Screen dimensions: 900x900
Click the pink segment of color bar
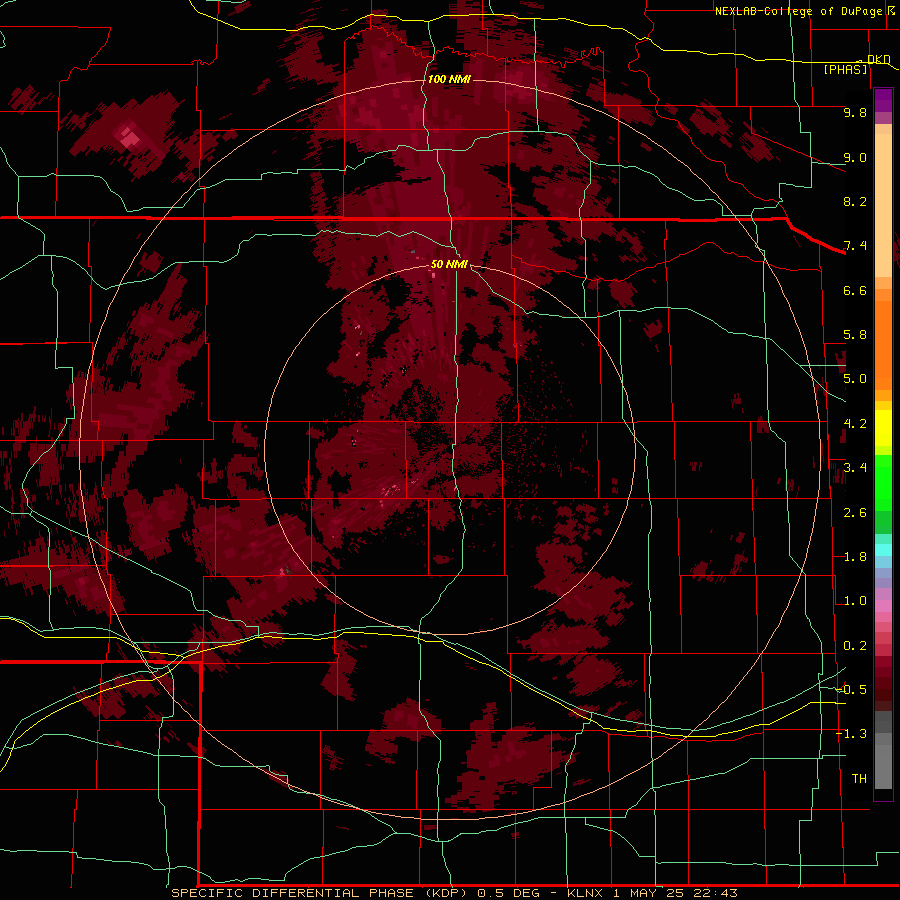tap(883, 606)
